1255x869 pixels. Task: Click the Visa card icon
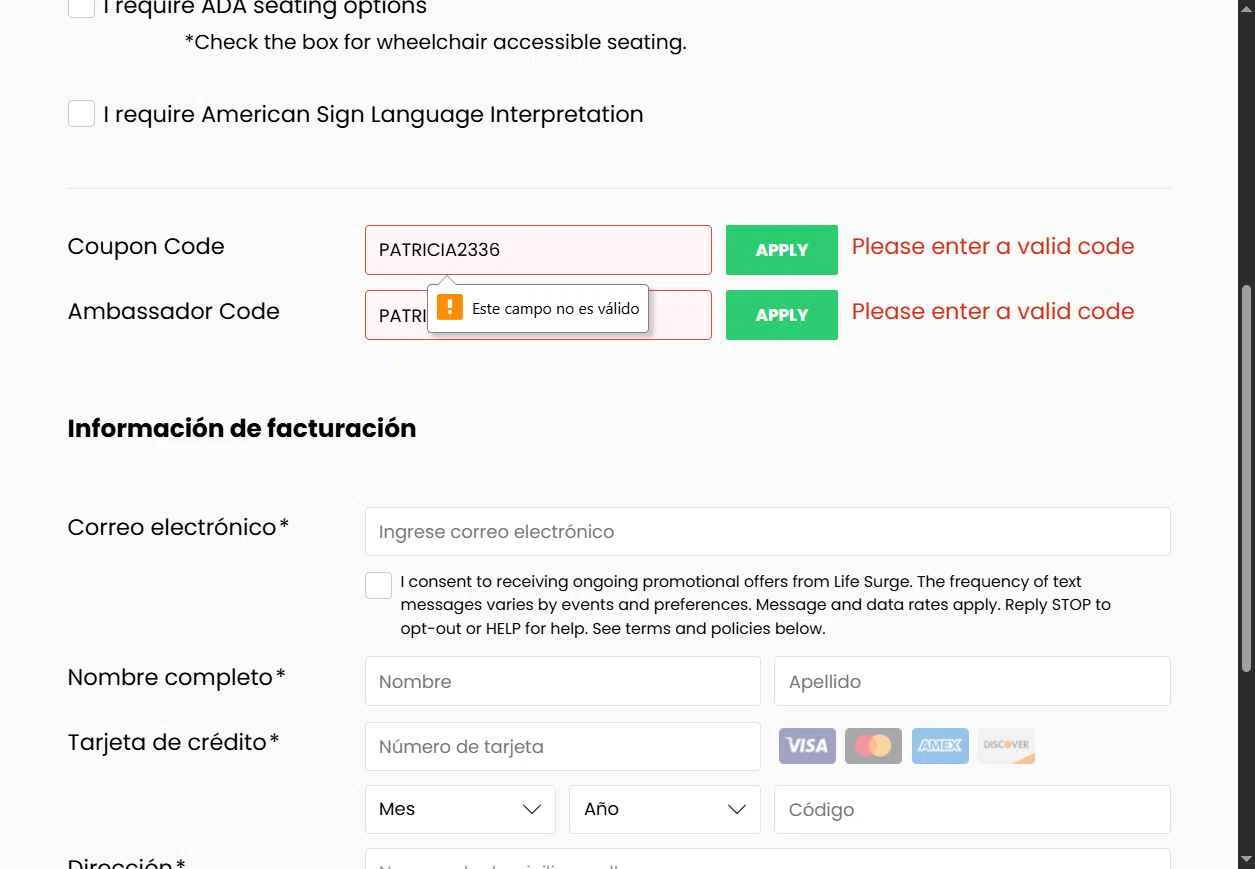(x=807, y=746)
